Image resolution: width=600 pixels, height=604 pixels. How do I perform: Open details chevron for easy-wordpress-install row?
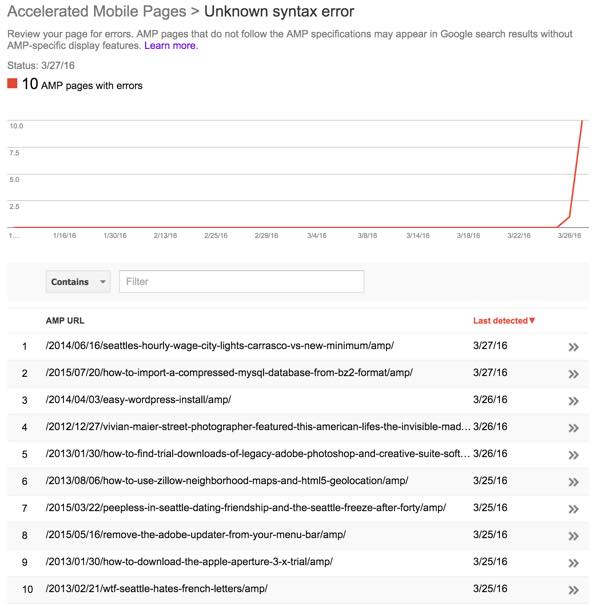coord(573,400)
